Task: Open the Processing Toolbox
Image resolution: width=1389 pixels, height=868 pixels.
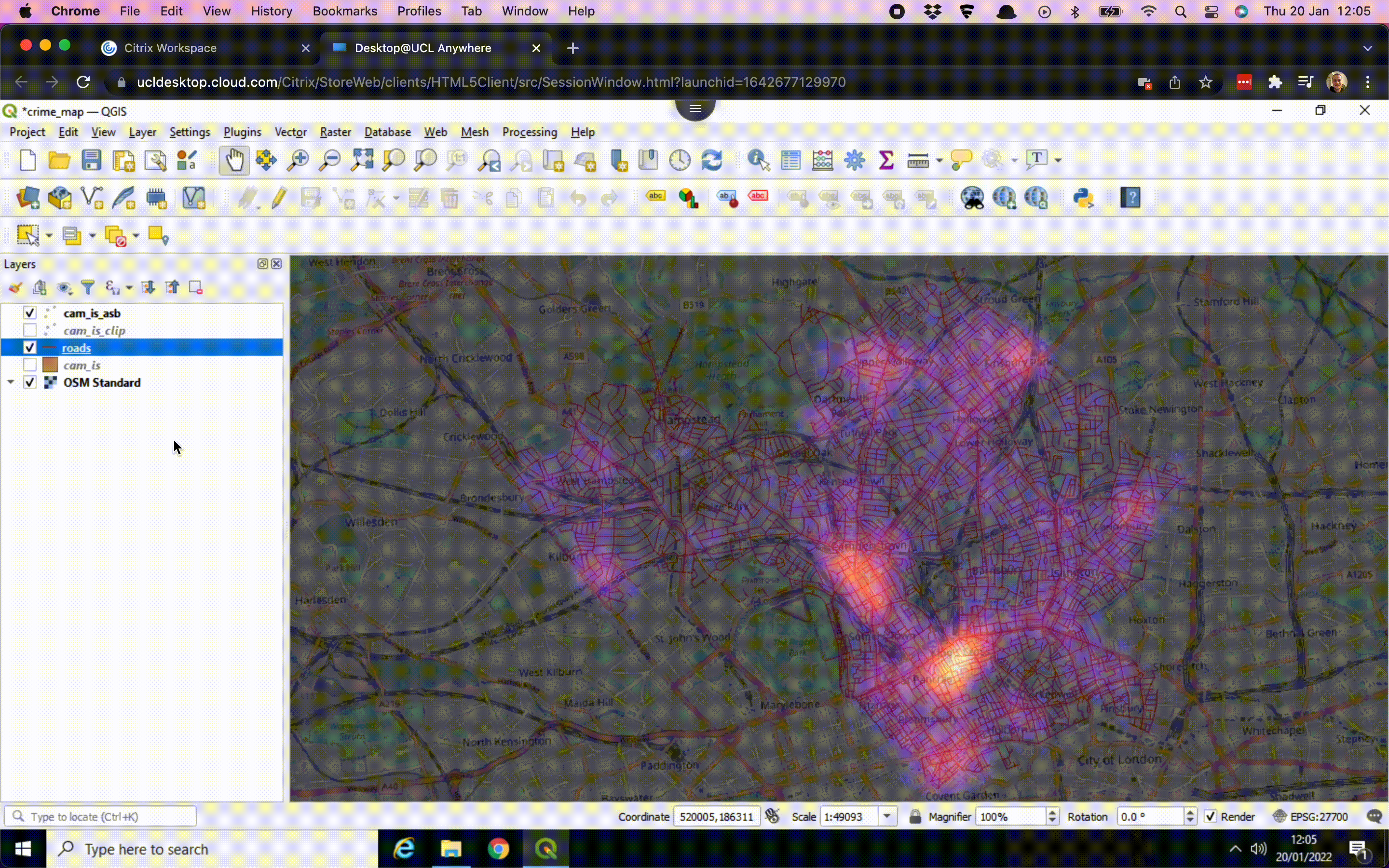Action: click(854, 160)
